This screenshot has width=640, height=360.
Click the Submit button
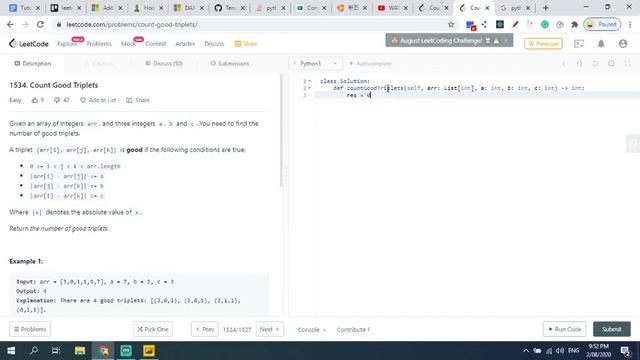point(611,329)
